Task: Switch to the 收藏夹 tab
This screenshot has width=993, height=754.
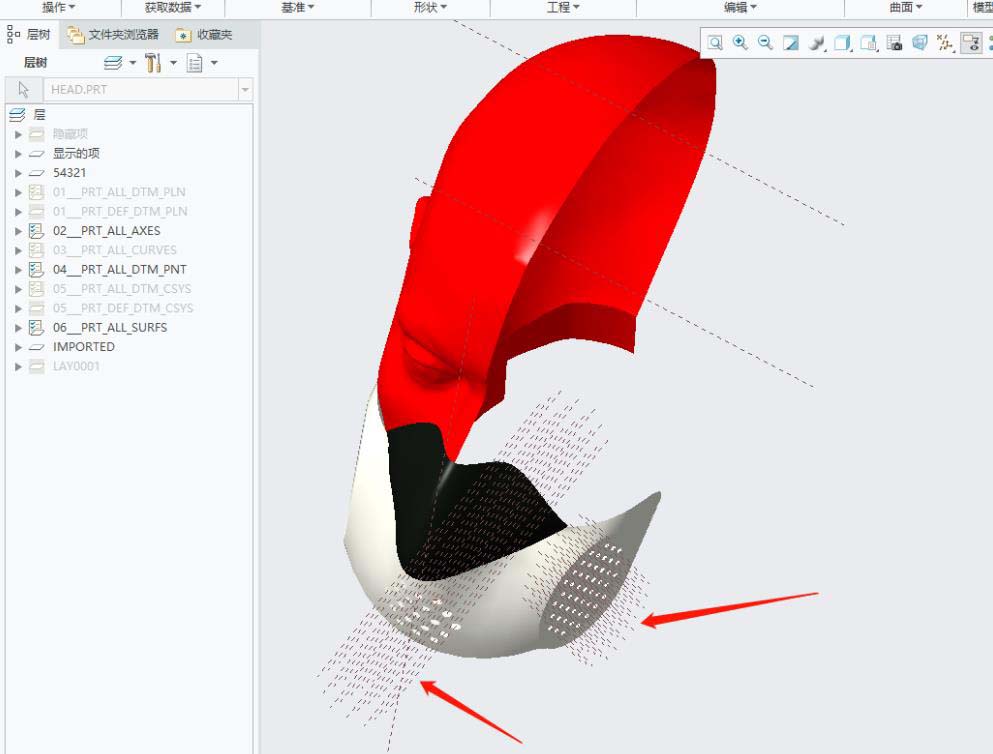Action: 205,35
